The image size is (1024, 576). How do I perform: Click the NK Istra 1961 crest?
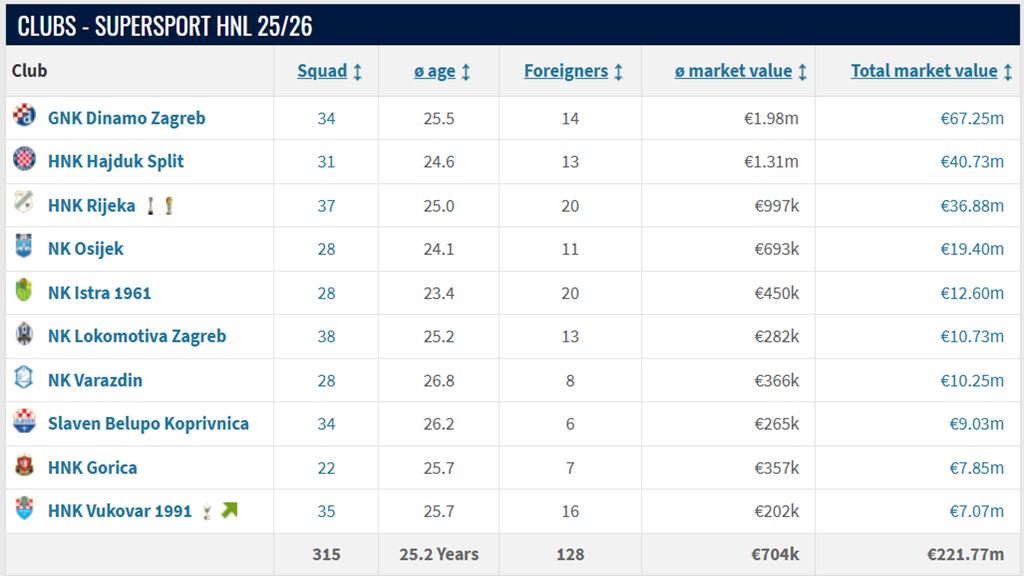pyautogui.click(x=24, y=291)
